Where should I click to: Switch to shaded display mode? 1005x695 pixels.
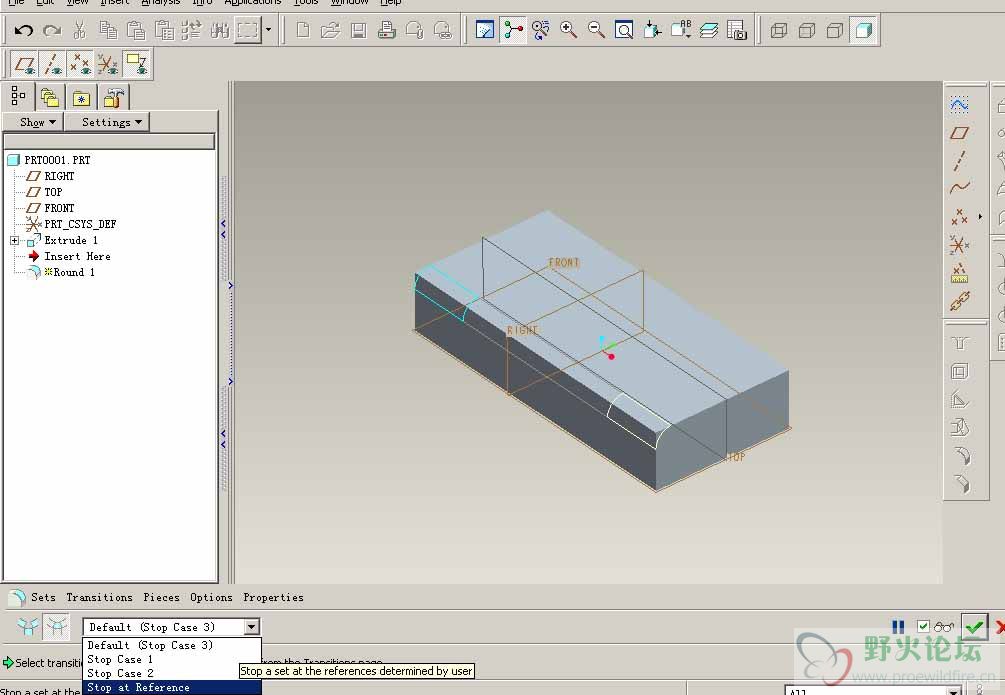coord(863,30)
